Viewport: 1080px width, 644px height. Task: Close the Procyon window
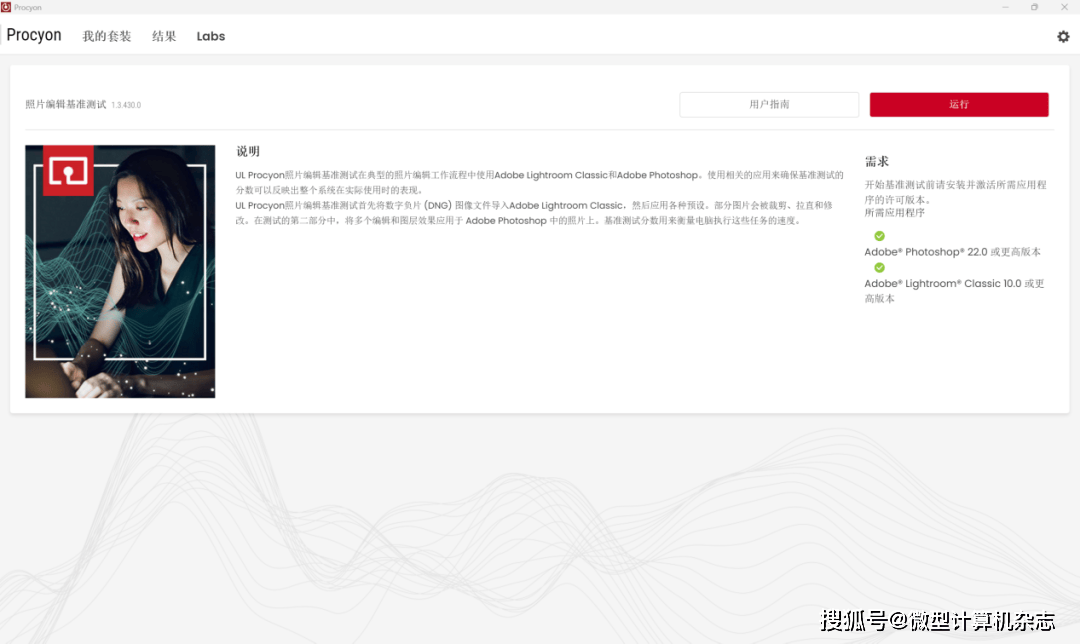click(x=1064, y=7)
